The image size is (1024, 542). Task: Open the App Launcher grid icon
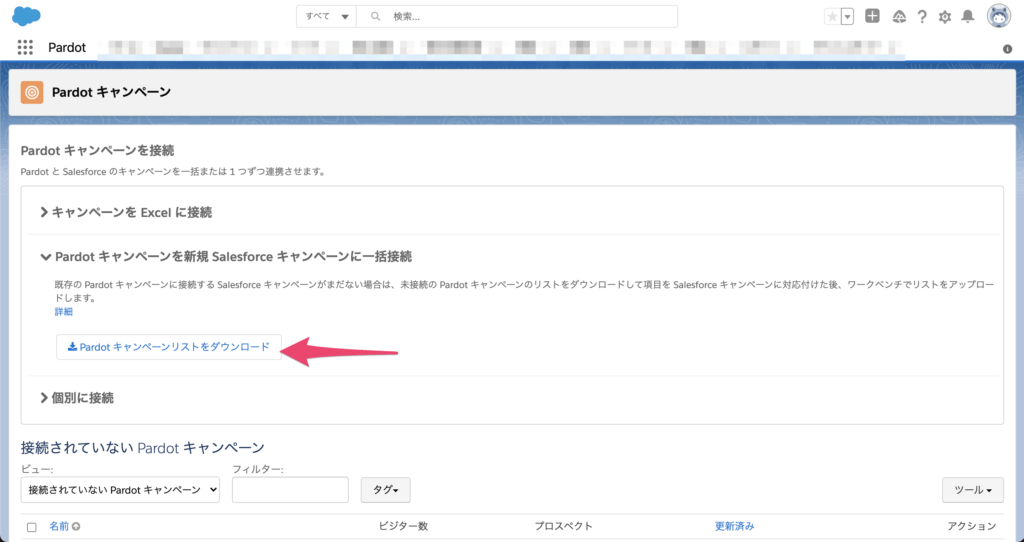25,47
